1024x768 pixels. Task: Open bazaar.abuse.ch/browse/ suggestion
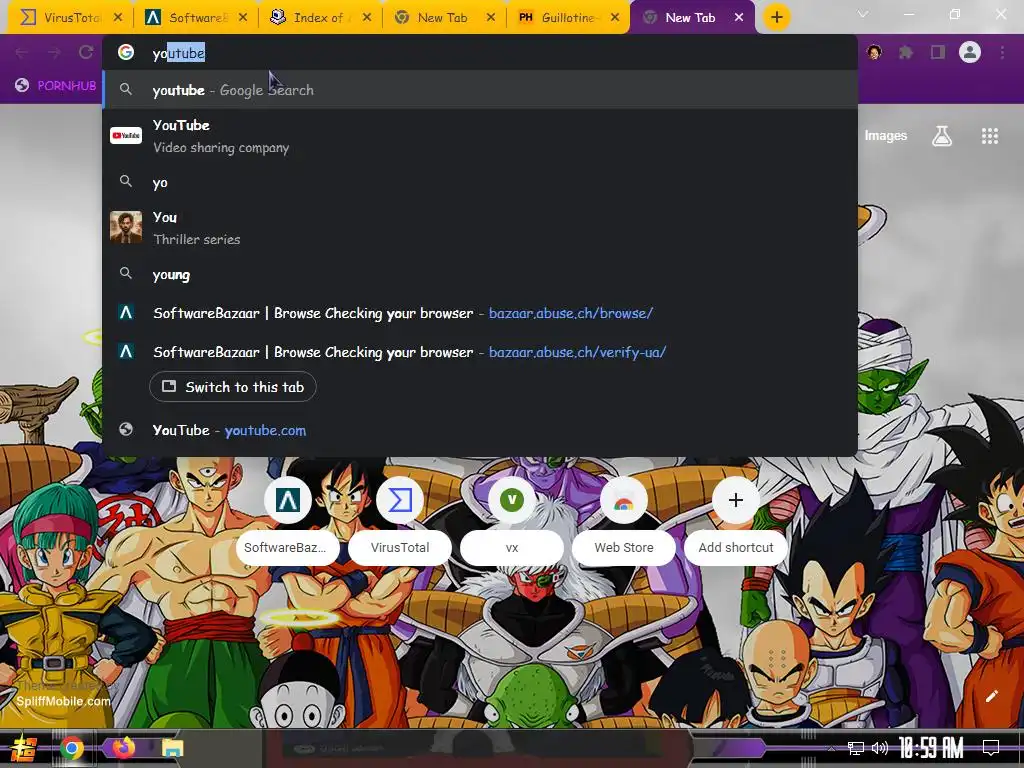click(479, 313)
